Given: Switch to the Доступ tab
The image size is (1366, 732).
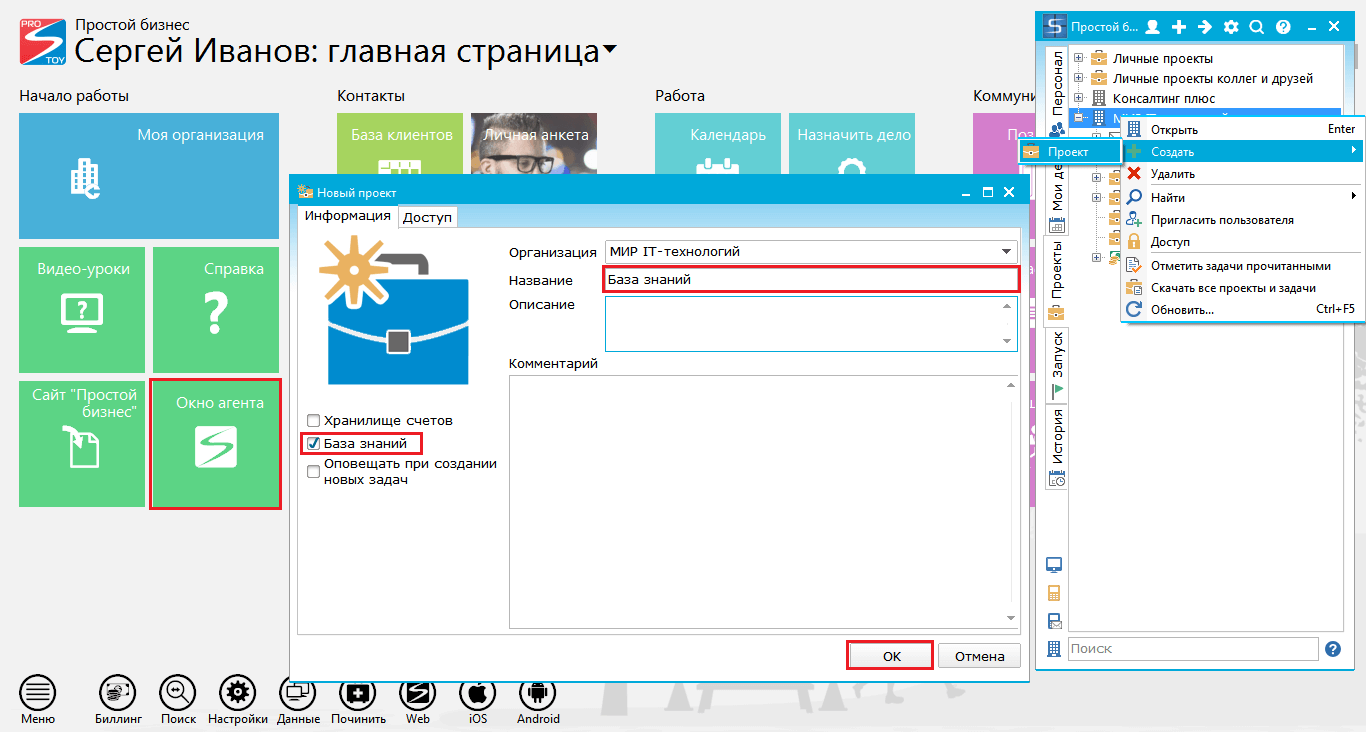Looking at the screenshot, I should coord(427,215).
